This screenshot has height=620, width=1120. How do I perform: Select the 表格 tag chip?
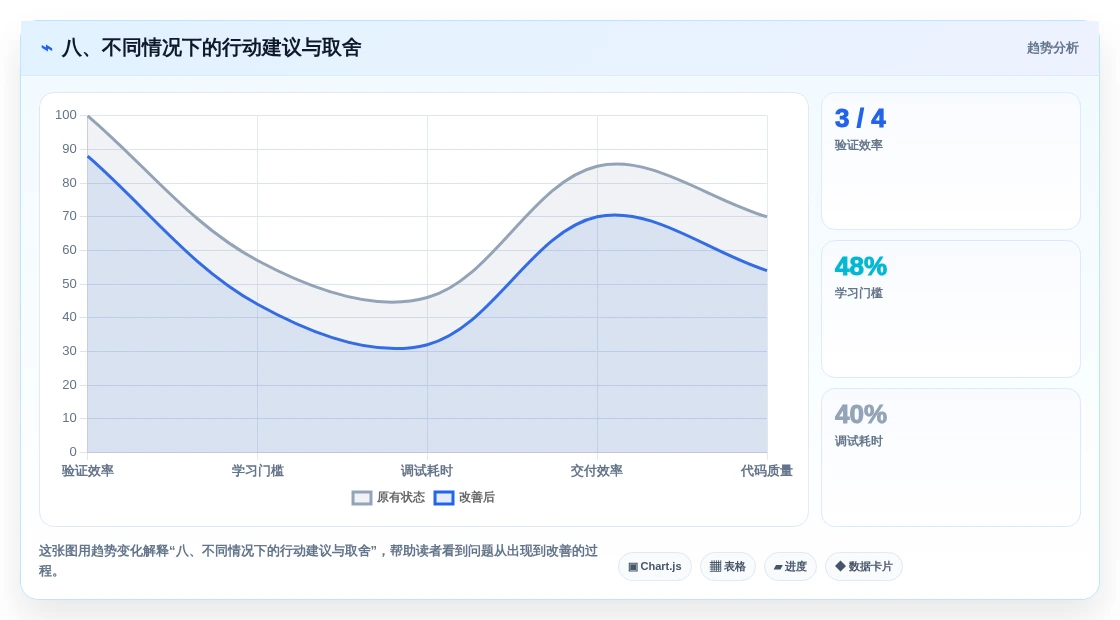(x=727, y=566)
